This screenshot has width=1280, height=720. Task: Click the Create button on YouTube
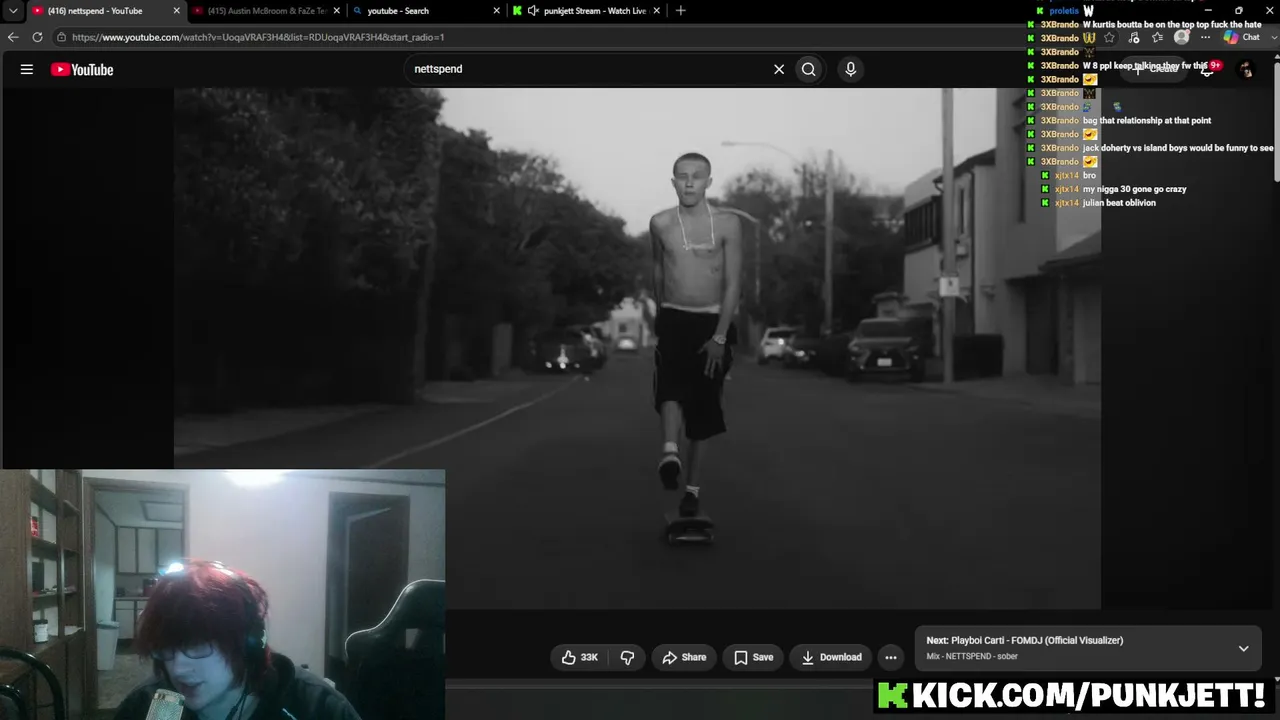(x=1156, y=69)
